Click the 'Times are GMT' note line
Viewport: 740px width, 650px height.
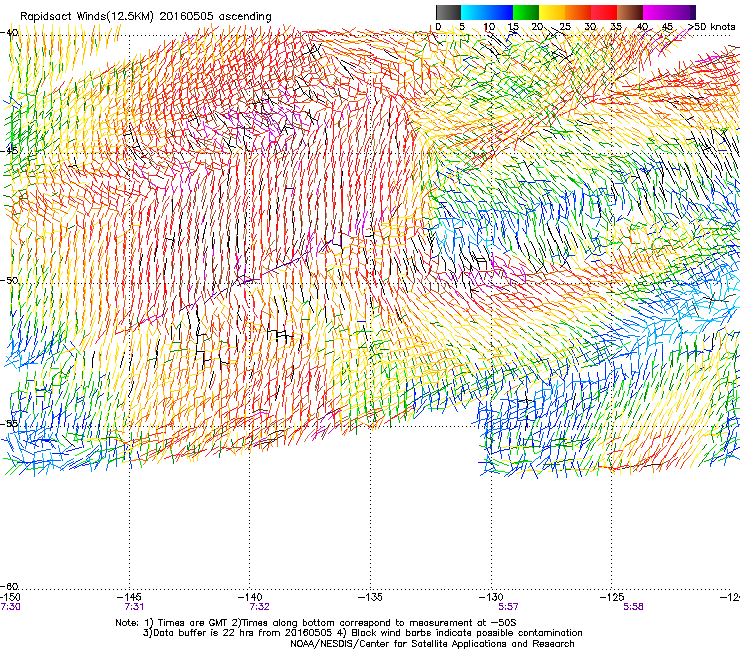click(316, 623)
